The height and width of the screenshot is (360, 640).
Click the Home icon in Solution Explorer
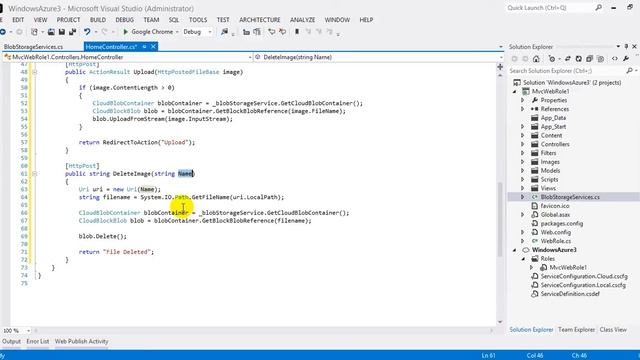(x=536, y=59)
